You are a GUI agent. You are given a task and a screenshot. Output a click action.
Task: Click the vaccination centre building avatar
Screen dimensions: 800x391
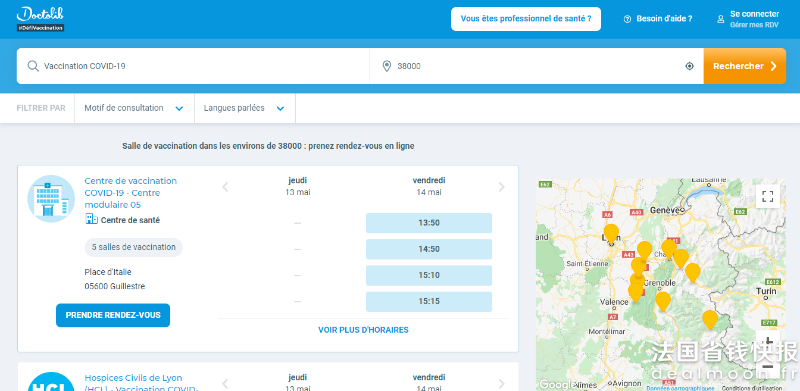(x=51, y=199)
